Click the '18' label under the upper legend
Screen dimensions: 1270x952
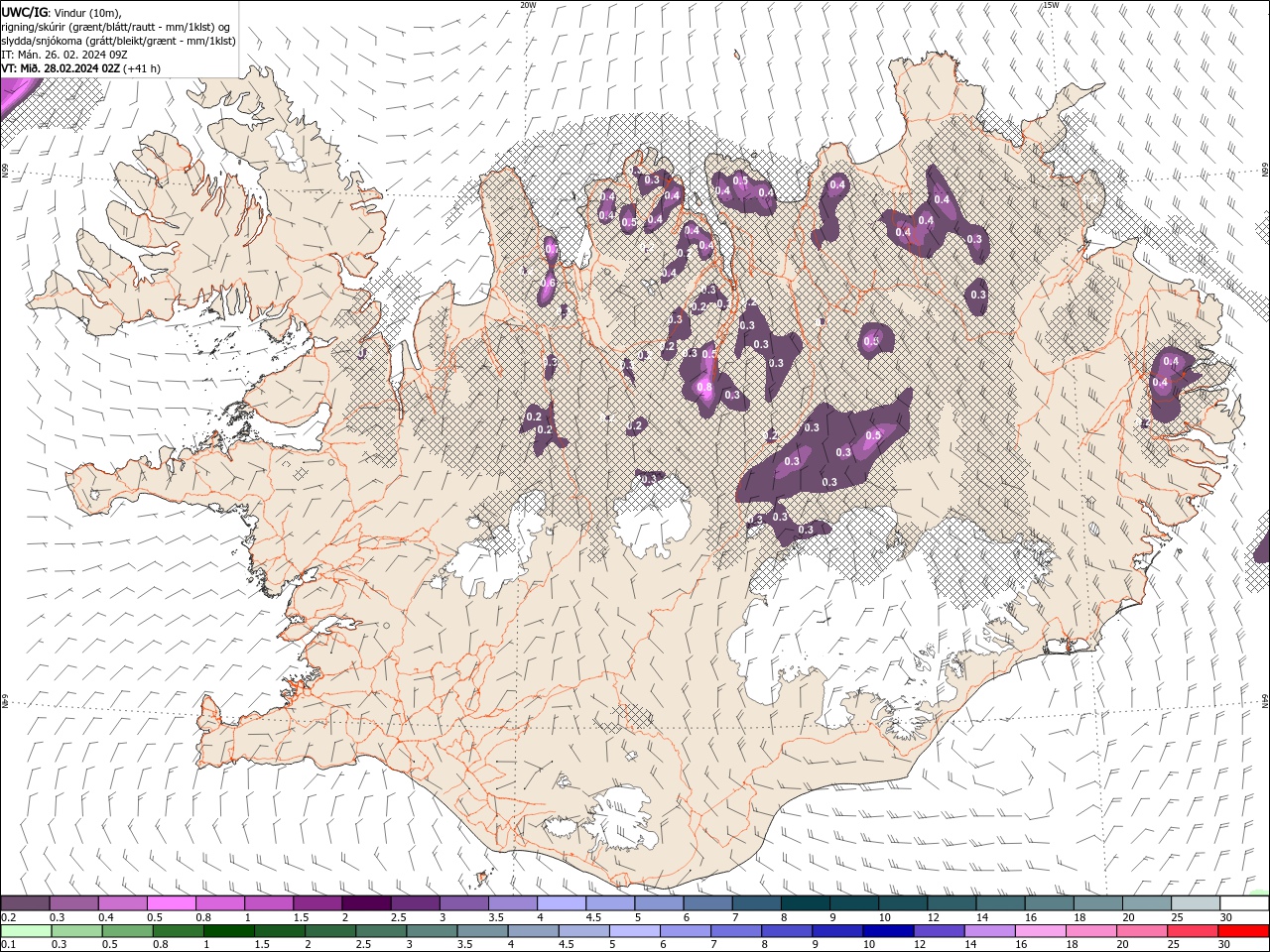(x=1079, y=917)
